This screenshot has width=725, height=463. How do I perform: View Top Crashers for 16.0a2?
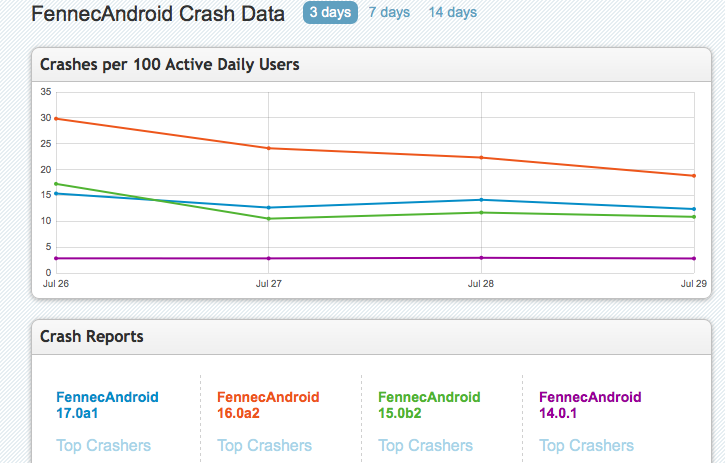(265, 445)
